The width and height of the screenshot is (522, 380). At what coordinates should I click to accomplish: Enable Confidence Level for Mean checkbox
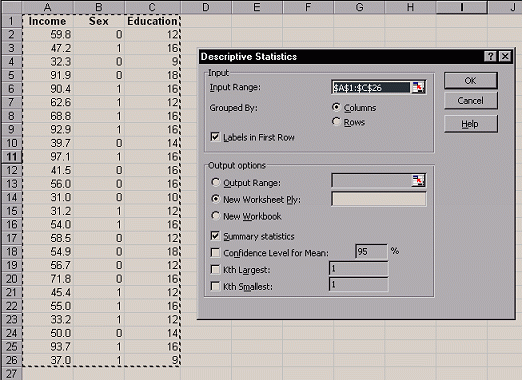click(215, 253)
